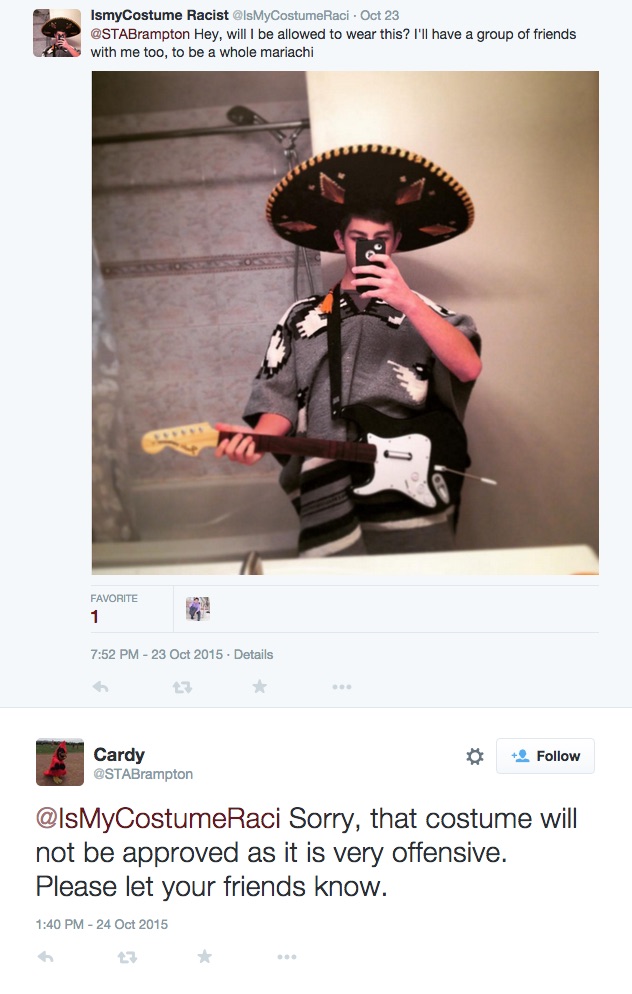Open more options on Cardy's tweet
The width and height of the screenshot is (632, 994).
287,957
